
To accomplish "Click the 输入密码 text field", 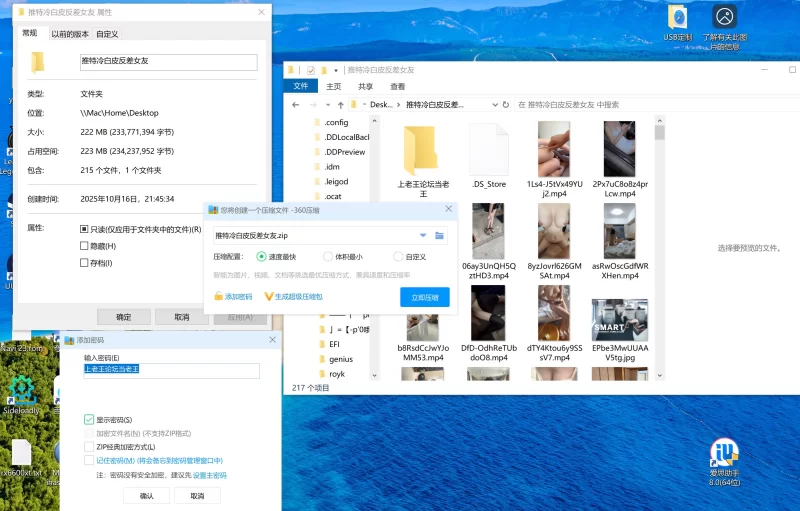I will coord(170,370).
